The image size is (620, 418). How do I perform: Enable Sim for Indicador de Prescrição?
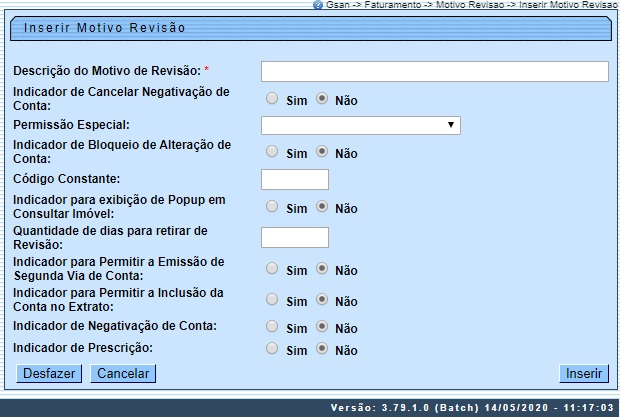point(272,348)
